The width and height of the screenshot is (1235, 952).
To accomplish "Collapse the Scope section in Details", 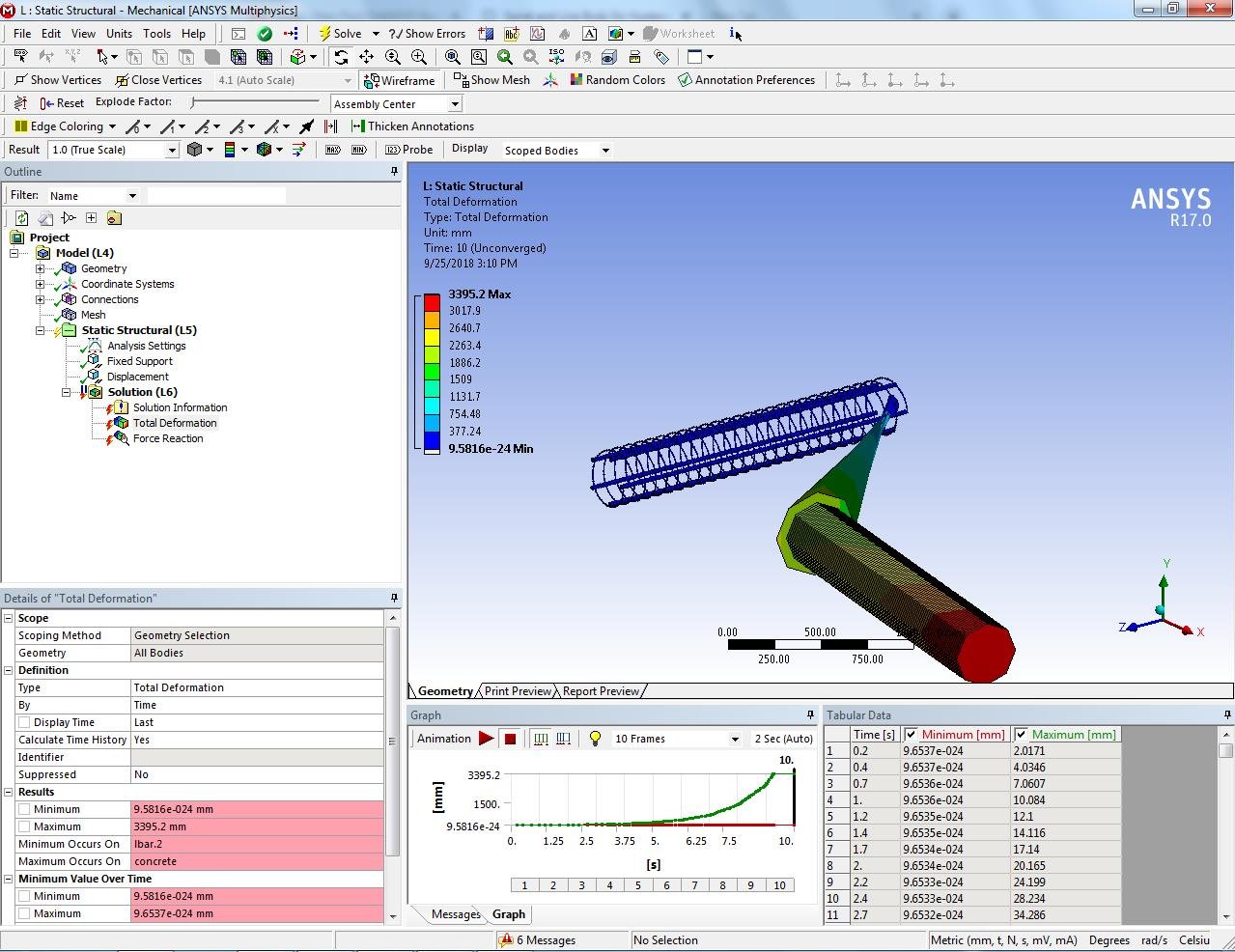I will pyautogui.click(x=9, y=618).
